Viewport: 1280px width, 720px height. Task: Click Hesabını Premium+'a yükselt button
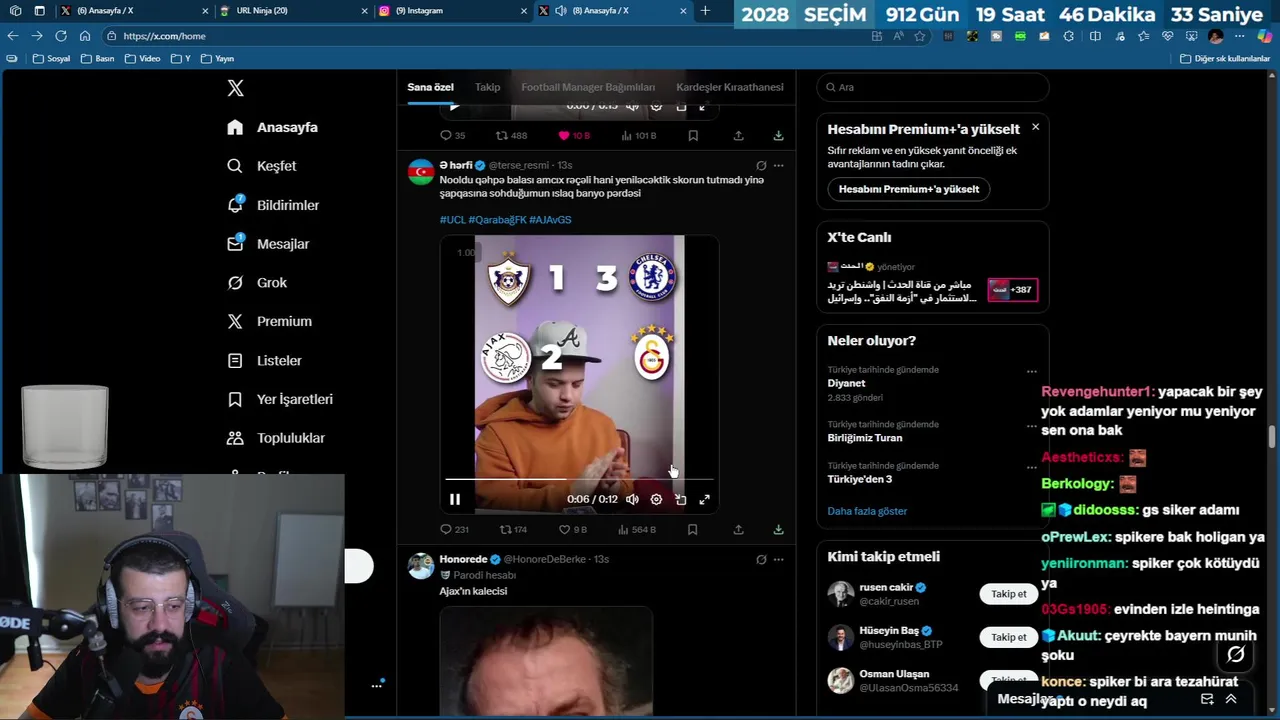click(909, 189)
